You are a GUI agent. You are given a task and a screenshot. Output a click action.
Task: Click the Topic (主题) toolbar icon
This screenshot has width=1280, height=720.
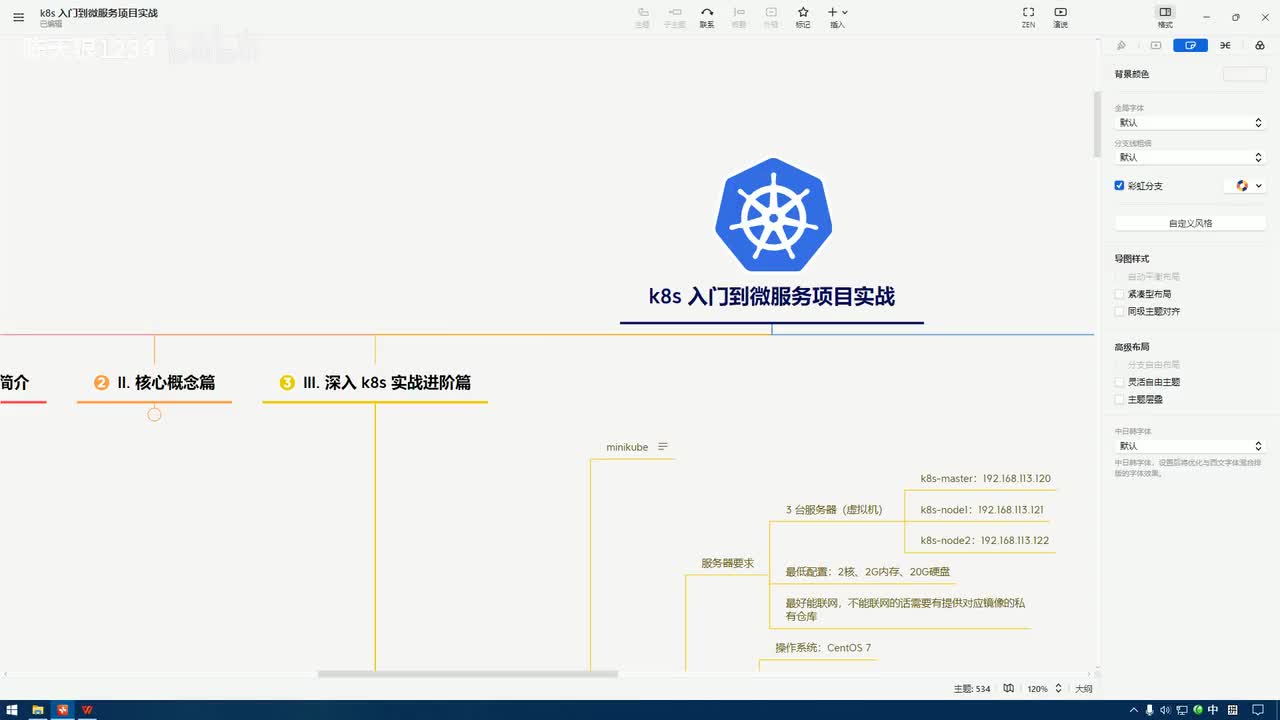642,17
